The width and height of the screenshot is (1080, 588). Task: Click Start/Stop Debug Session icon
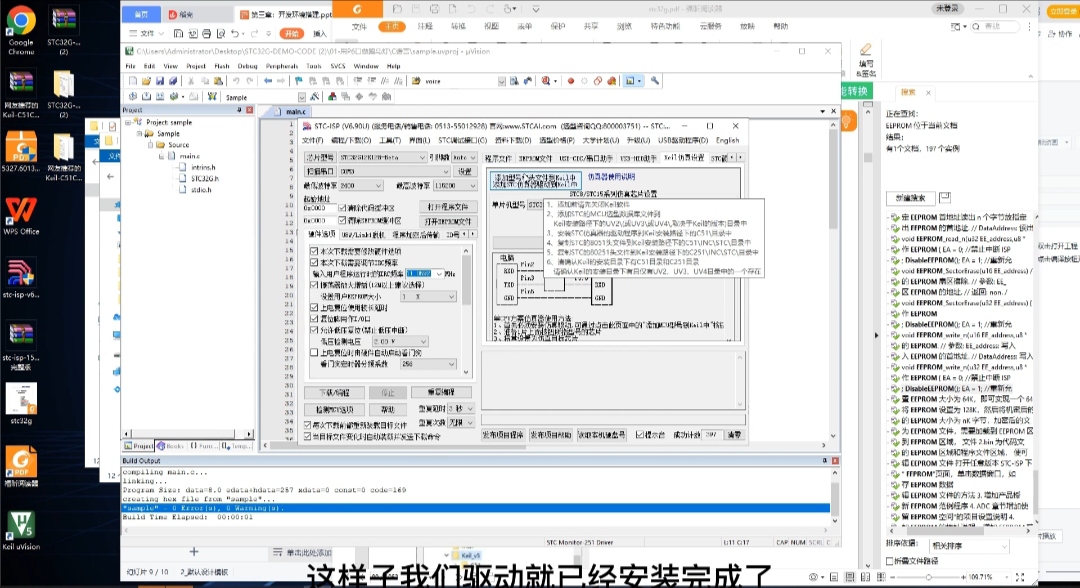(x=546, y=81)
